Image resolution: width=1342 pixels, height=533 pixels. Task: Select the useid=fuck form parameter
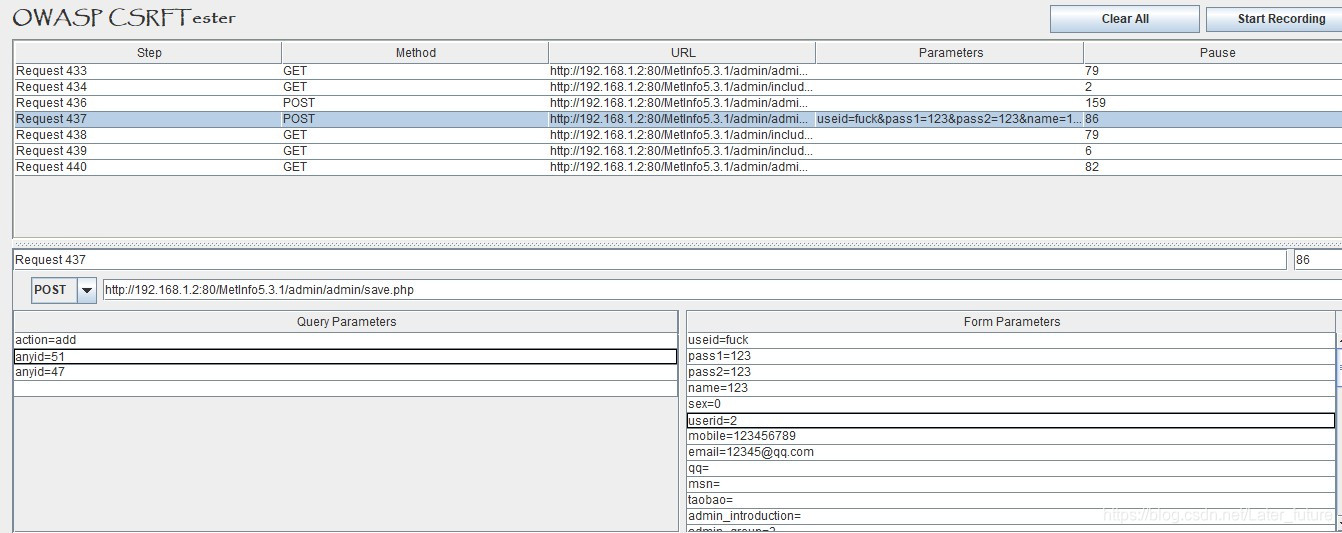(x=1011, y=340)
